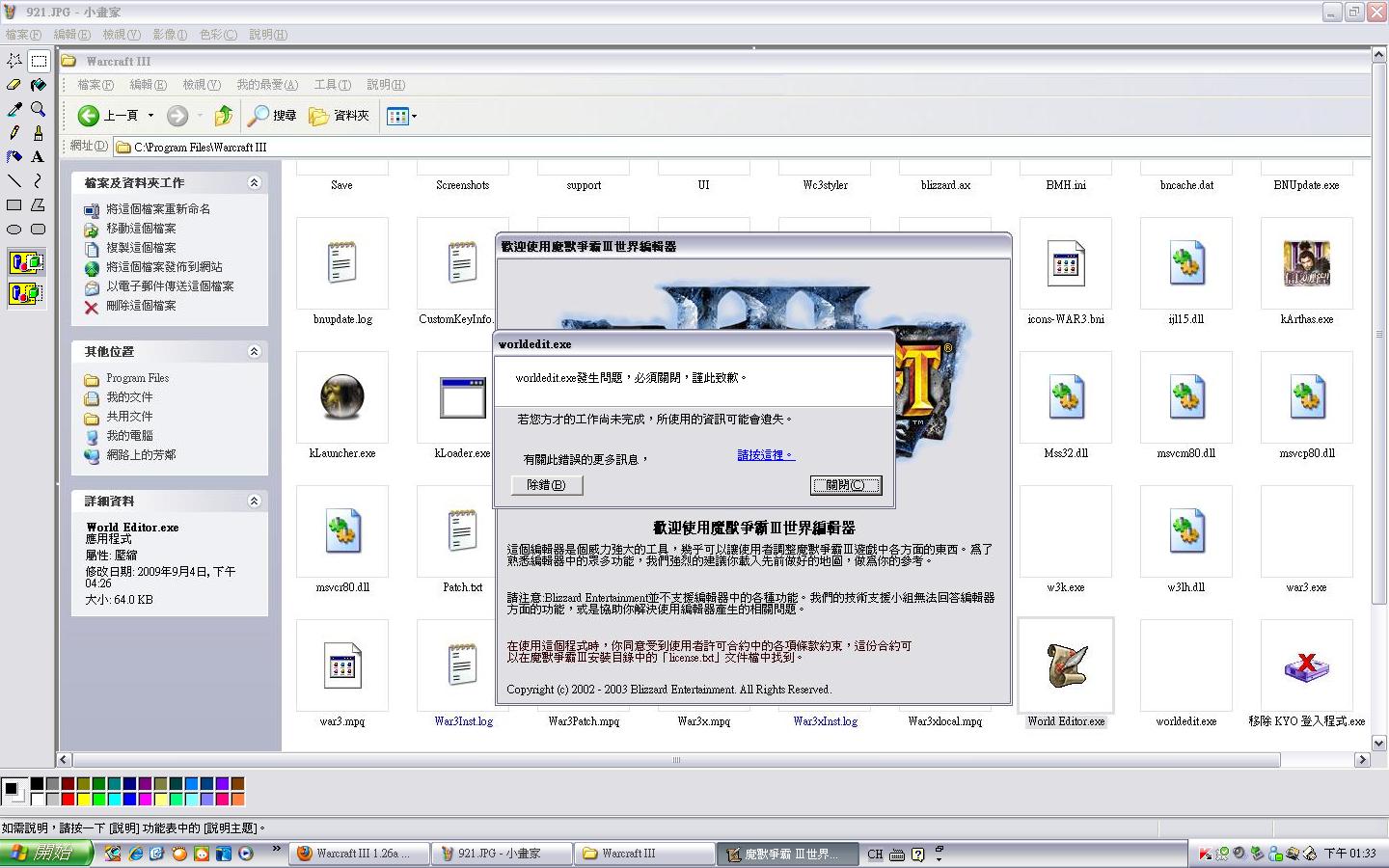Expand the Quick Launch overflow chevron
Viewport: 1389px width, 868px height.
[x=276, y=850]
